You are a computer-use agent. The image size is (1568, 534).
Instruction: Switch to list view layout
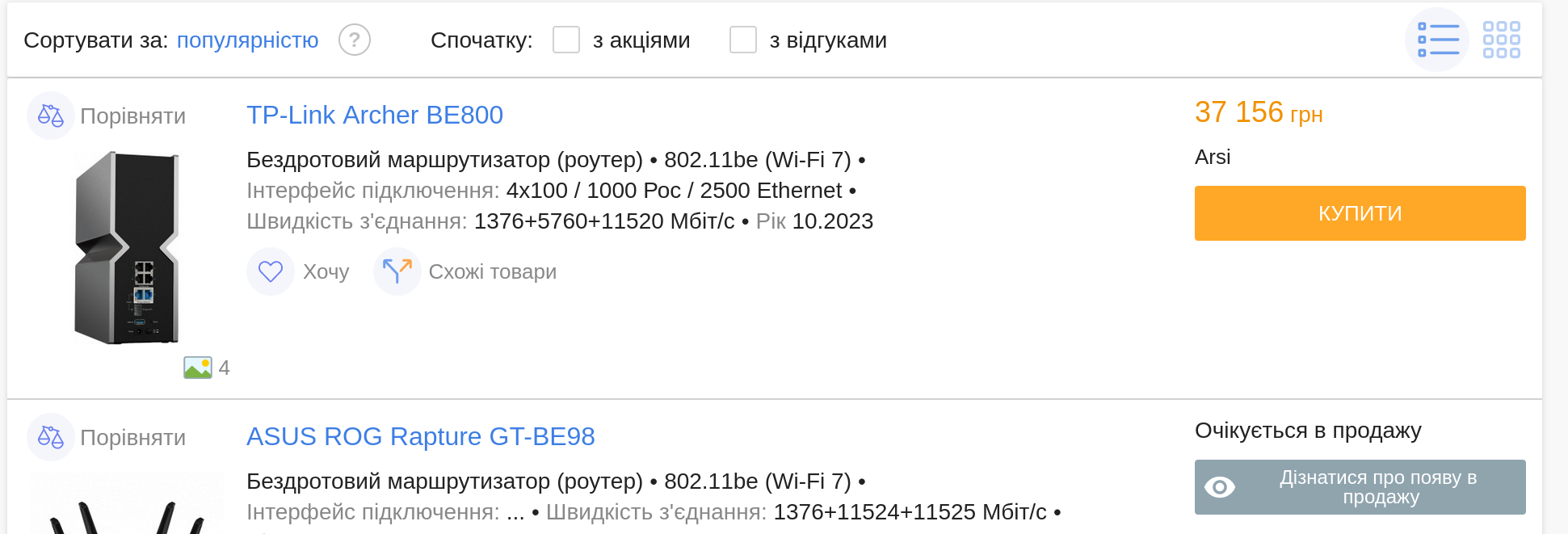(1437, 40)
